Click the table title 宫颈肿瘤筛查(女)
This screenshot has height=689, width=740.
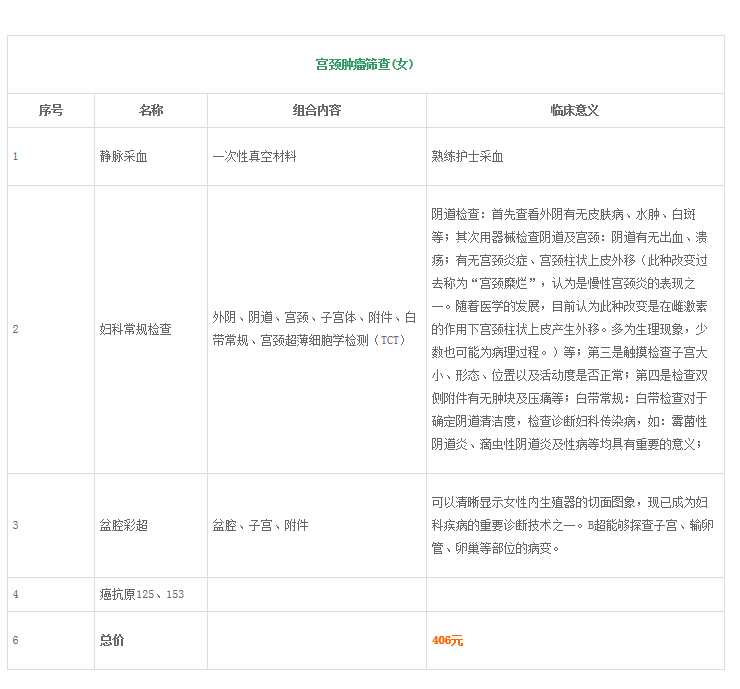point(364,64)
